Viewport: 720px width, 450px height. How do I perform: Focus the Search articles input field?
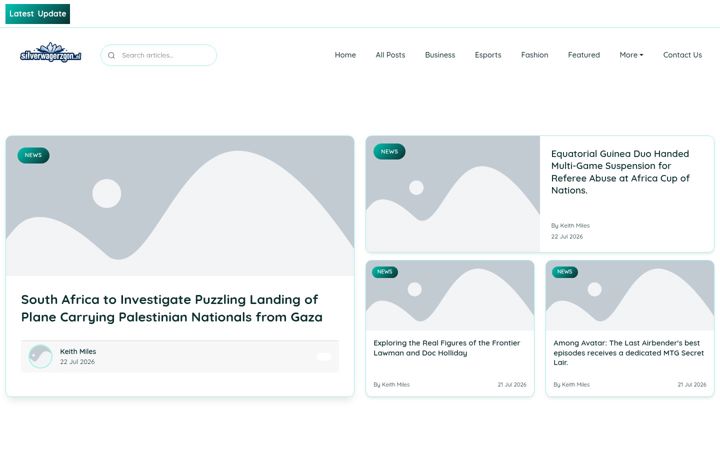pyautogui.click(x=158, y=55)
